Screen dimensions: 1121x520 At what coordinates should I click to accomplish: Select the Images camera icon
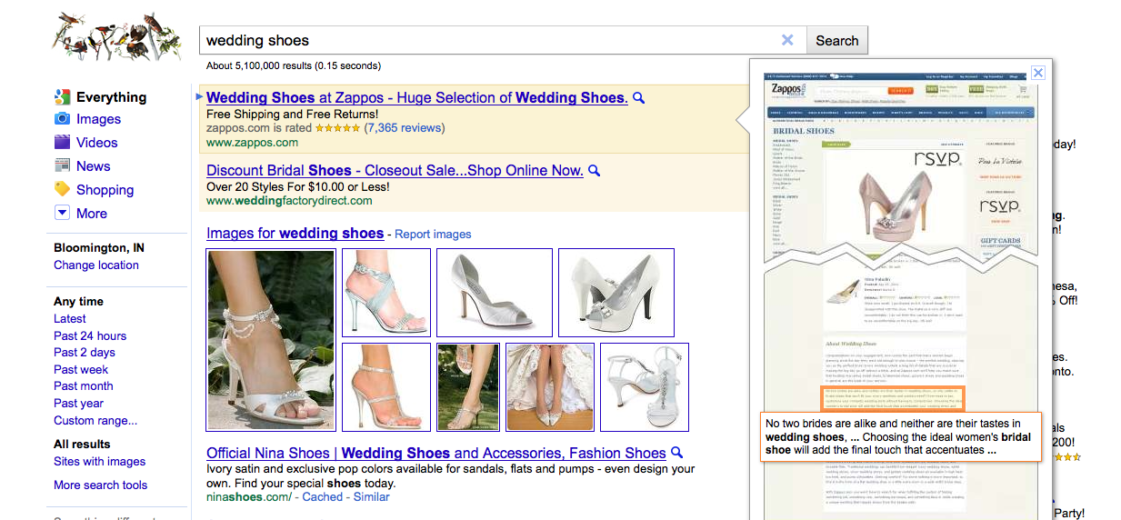pos(62,119)
